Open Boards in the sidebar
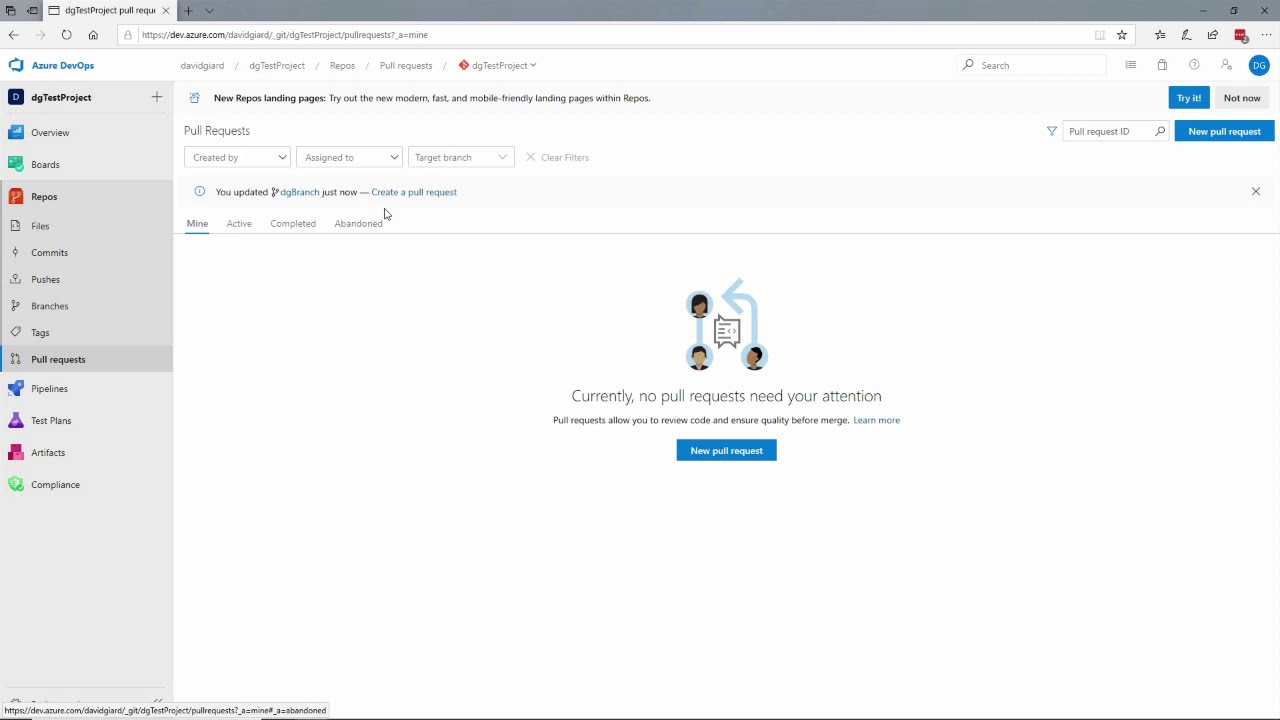 click(x=45, y=164)
